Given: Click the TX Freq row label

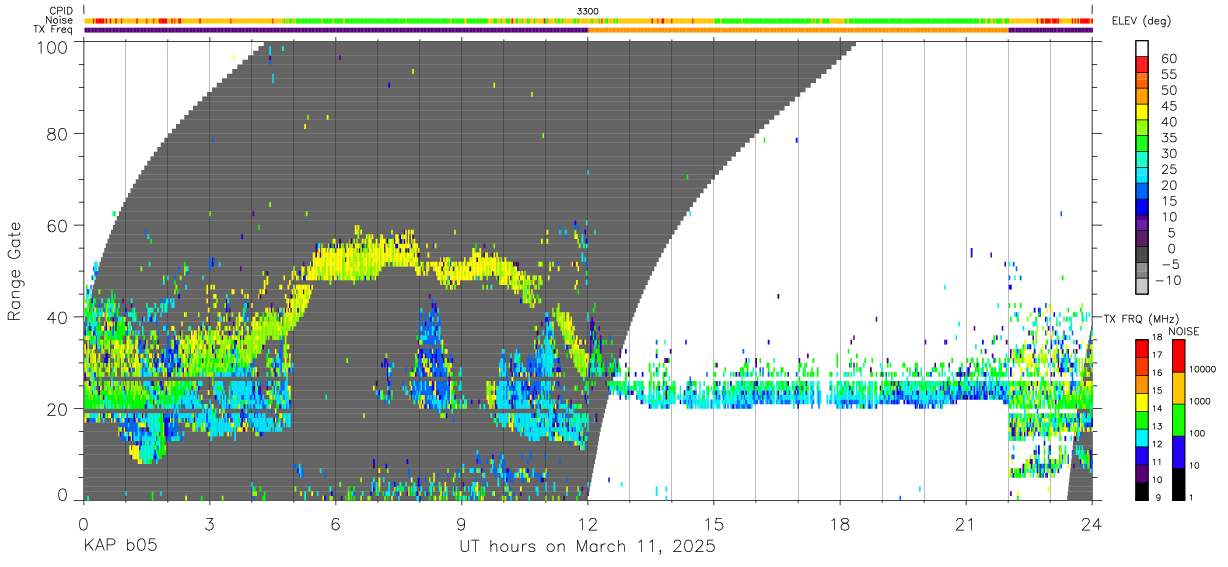Looking at the screenshot, I should 53,30.
